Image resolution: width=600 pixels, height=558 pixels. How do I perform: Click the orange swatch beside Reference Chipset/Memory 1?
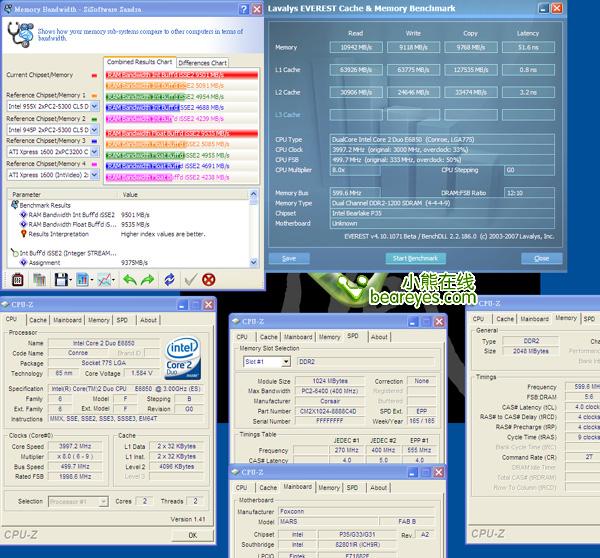point(94,96)
